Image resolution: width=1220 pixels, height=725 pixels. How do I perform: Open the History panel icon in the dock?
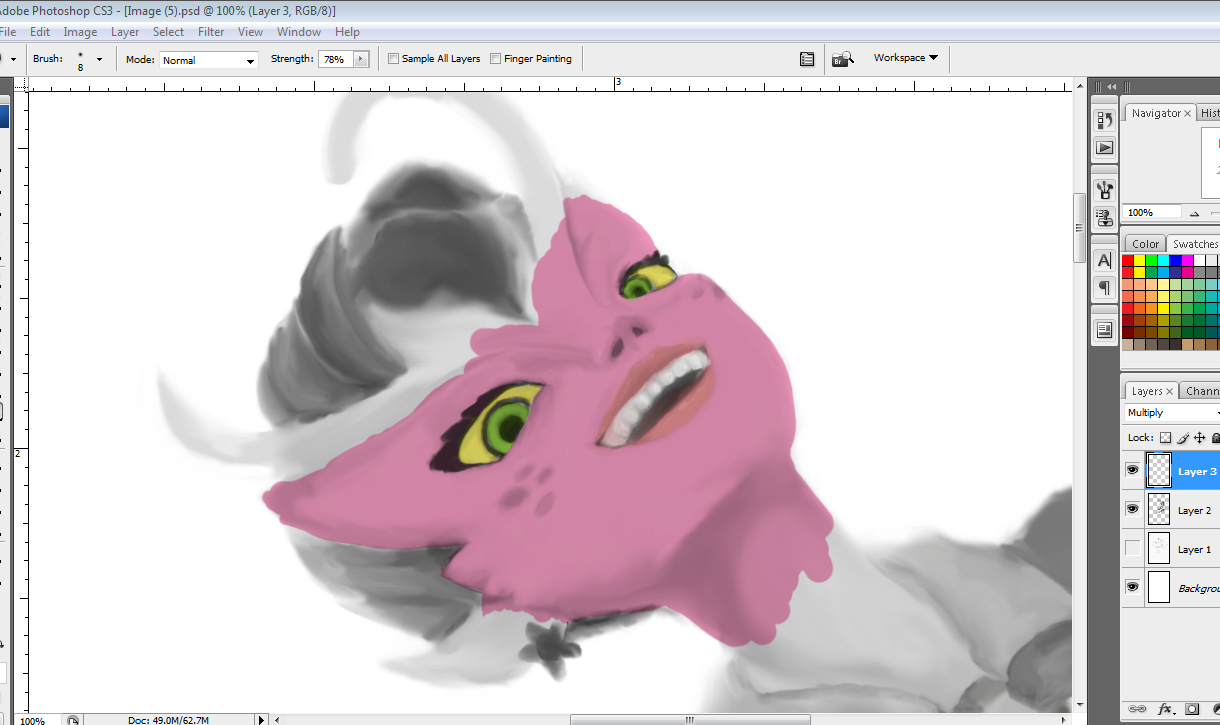[x=1105, y=121]
